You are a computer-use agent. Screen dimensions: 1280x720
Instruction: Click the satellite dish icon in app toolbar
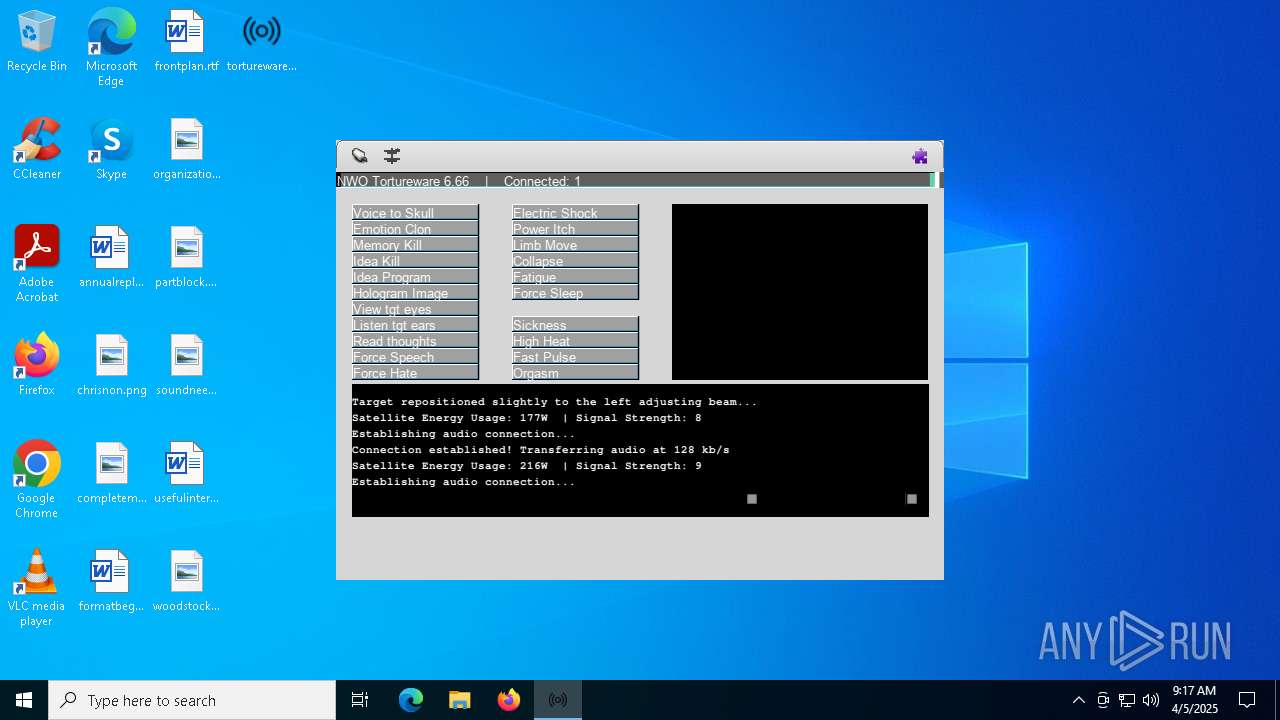359,155
